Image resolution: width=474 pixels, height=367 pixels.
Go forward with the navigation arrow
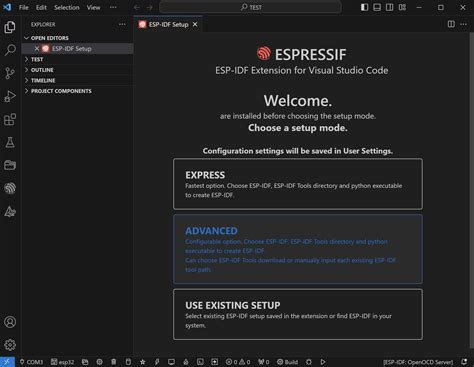click(x=149, y=7)
